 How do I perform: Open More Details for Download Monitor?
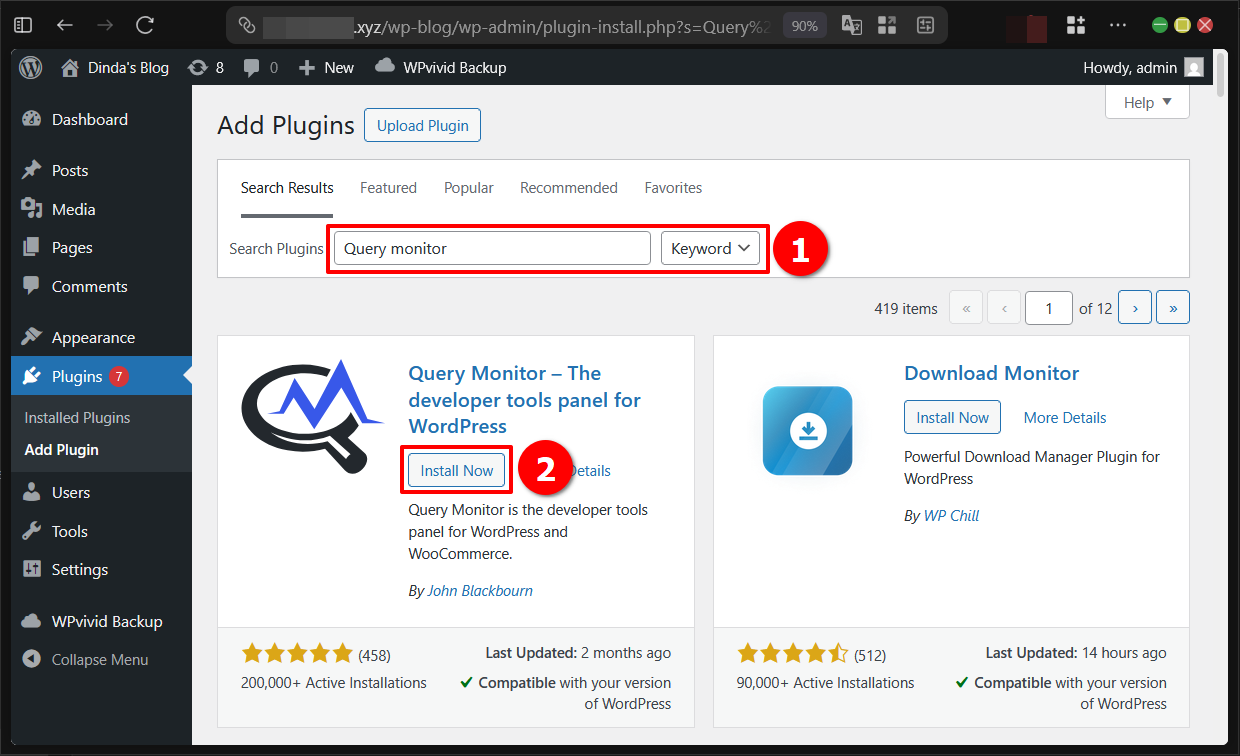(x=1064, y=417)
